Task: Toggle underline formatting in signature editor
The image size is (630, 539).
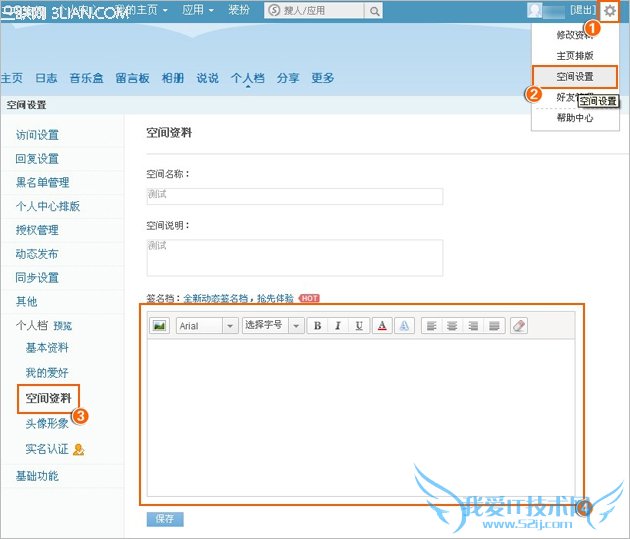Action: point(359,325)
